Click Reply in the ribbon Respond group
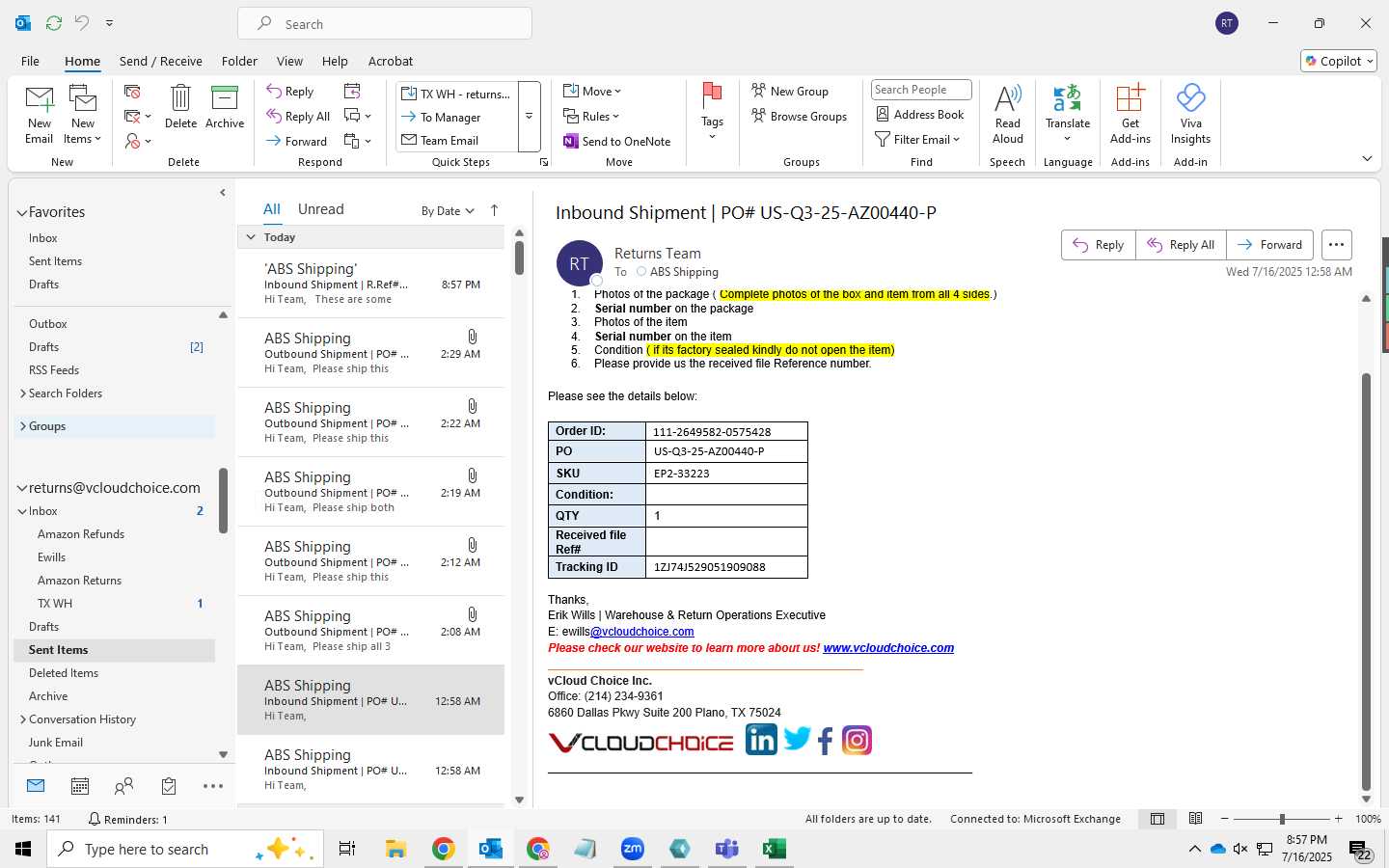 (x=290, y=91)
